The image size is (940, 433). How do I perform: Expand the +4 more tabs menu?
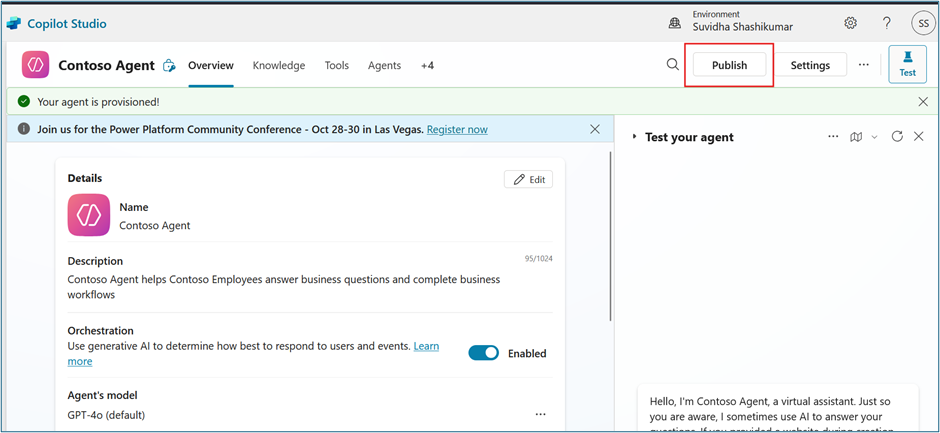pos(427,65)
